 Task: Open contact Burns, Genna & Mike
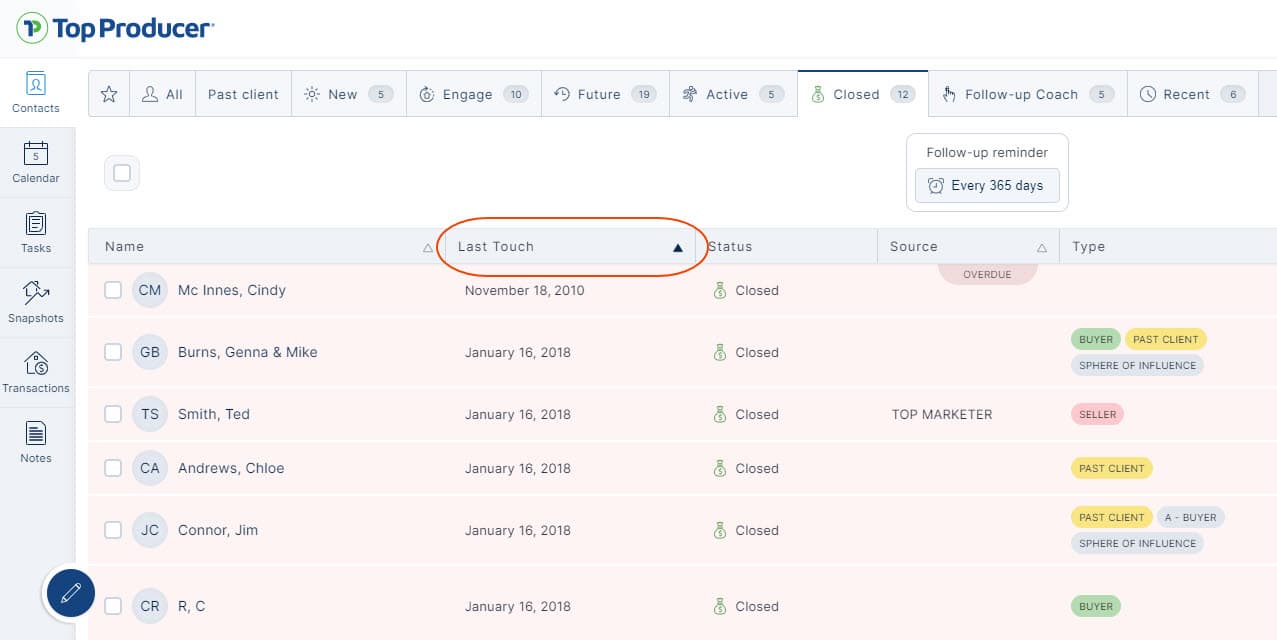[247, 352]
